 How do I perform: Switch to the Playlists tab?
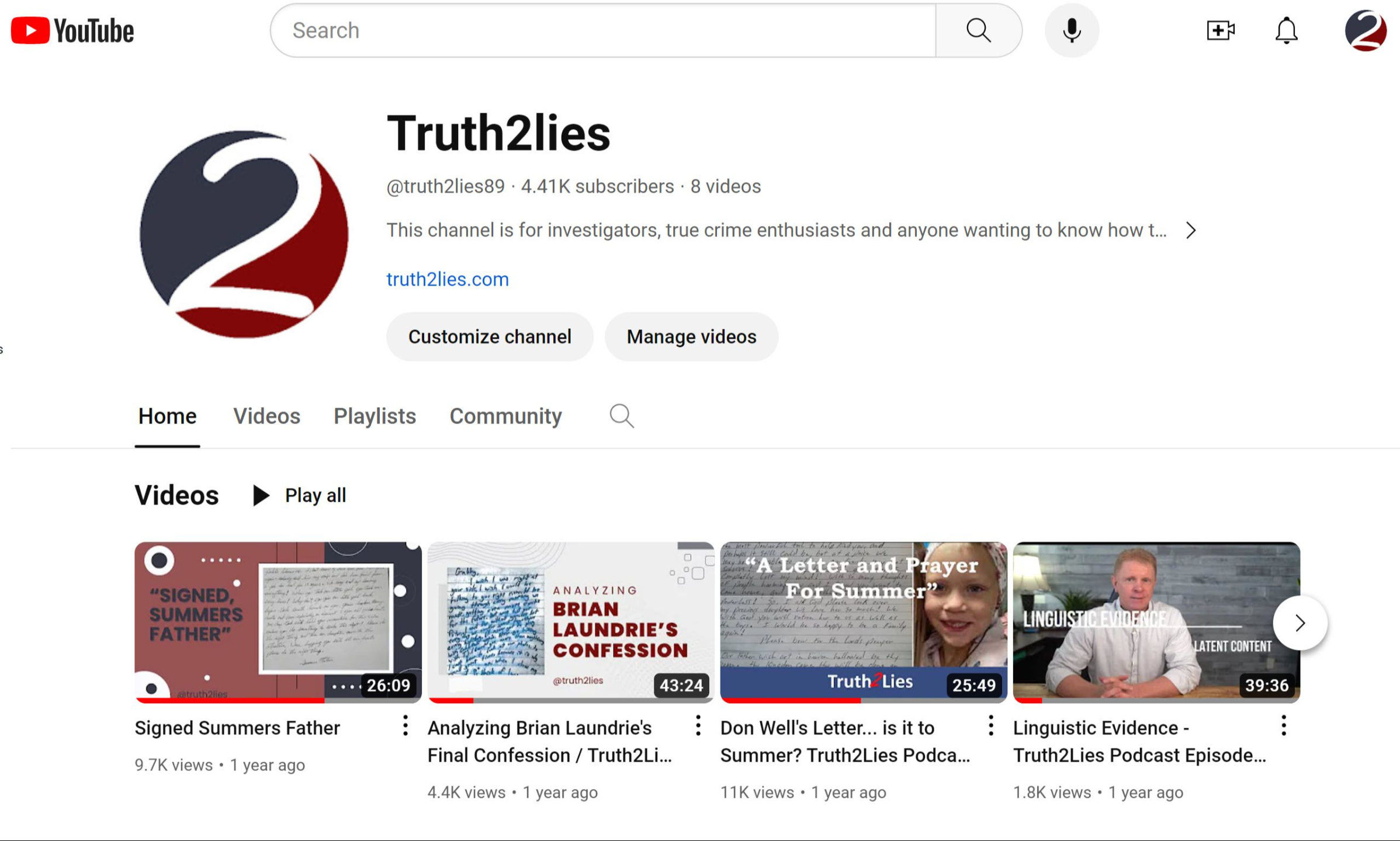click(x=375, y=416)
